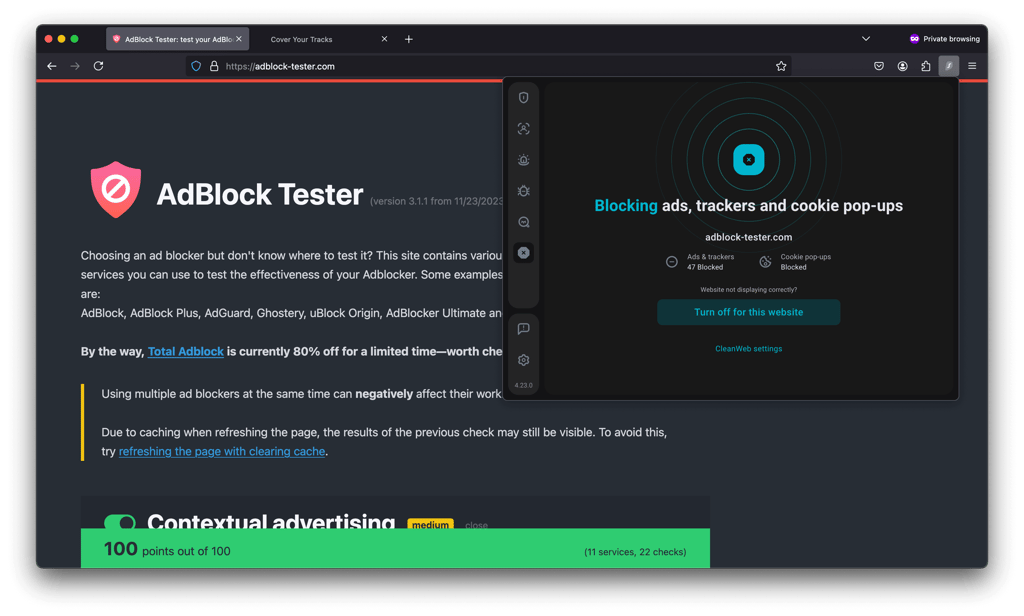Click the close link beside medium badge
This screenshot has width=1024, height=616.
click(x=476, y=525)
